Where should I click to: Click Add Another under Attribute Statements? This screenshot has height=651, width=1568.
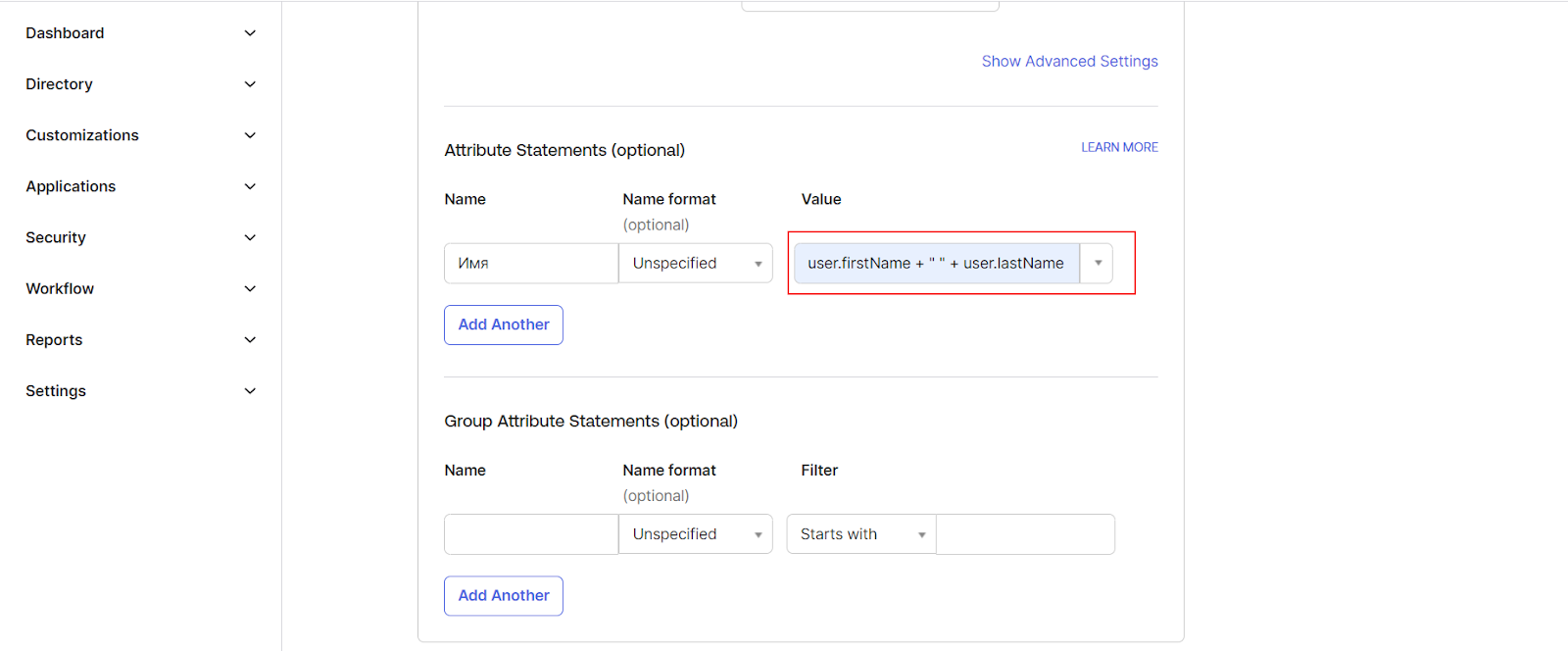[504, 325]
